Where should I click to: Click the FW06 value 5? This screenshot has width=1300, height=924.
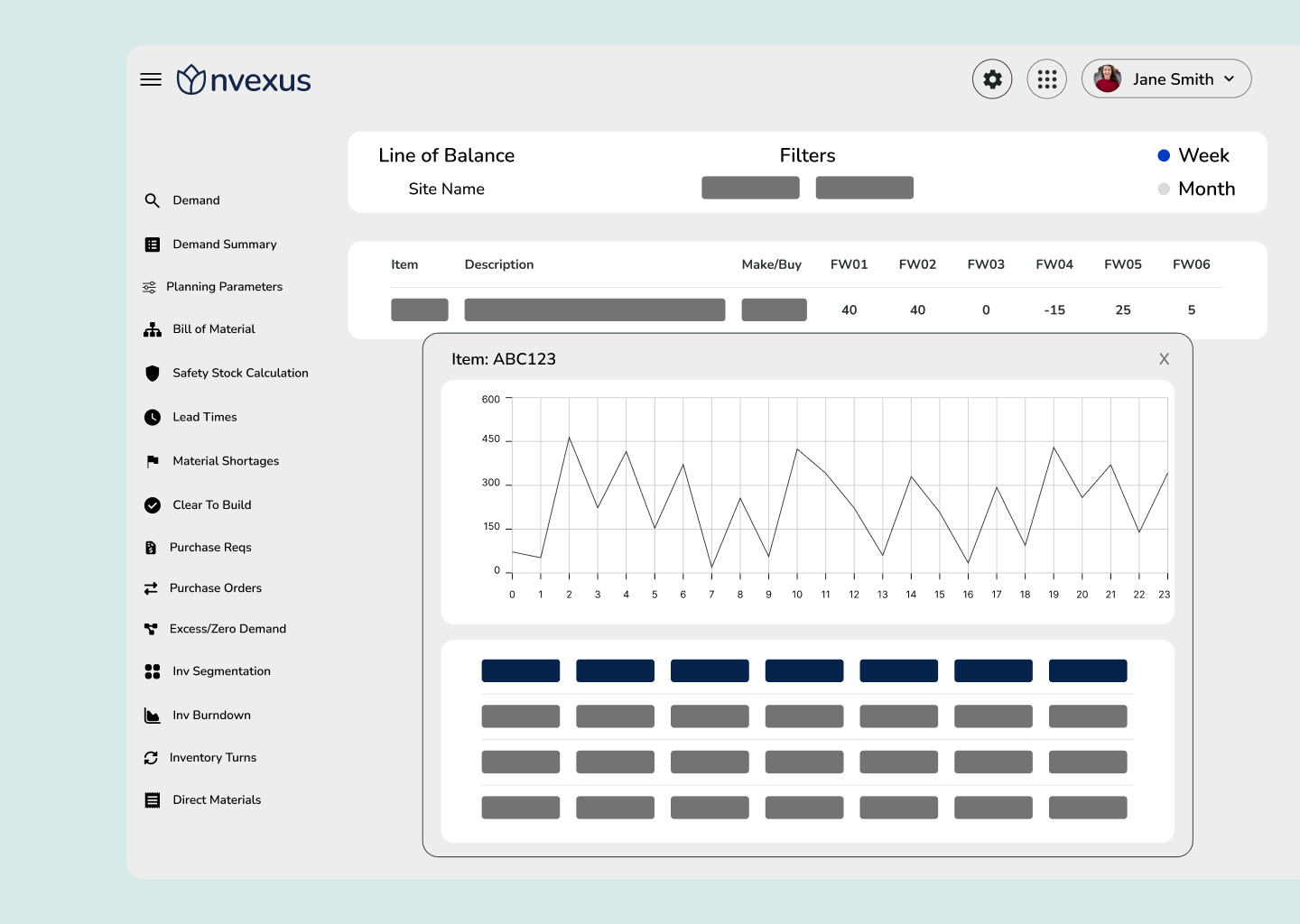(x=1192, y=310)
